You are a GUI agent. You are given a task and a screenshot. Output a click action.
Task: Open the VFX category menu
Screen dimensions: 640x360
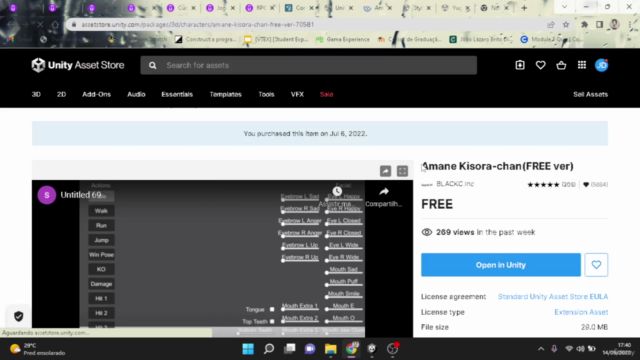click(x=297, y=94)
